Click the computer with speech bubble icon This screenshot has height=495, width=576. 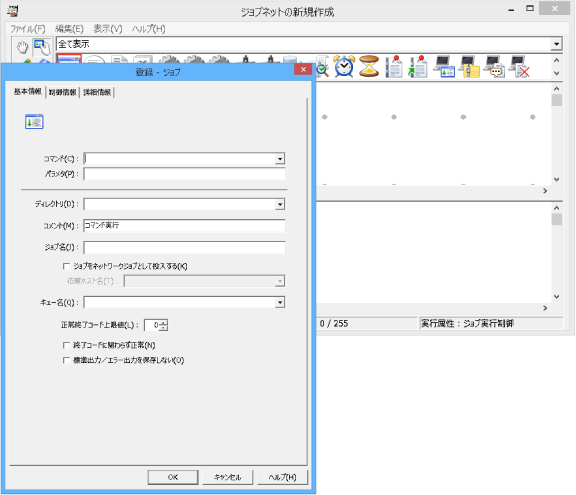pyautogui.click(x=494, y=66)
